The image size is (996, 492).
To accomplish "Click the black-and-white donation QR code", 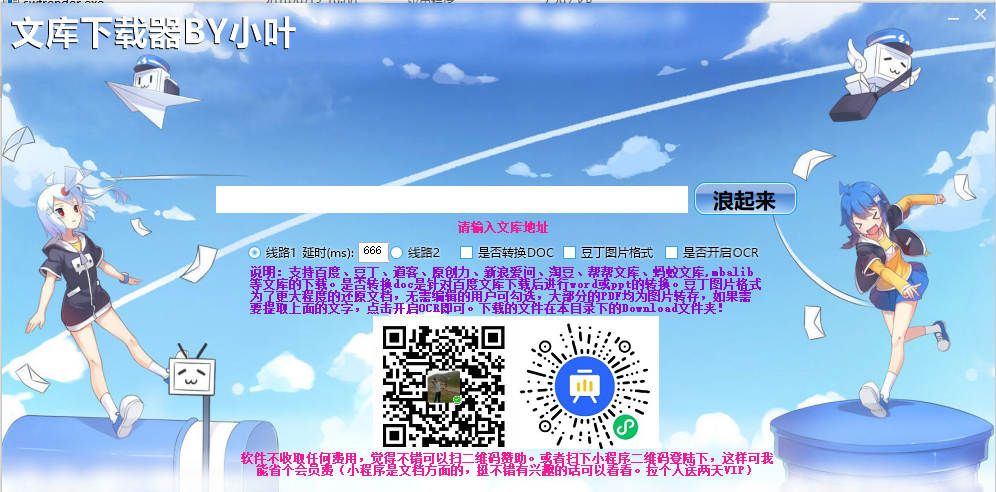I will (x=443, y=386).
